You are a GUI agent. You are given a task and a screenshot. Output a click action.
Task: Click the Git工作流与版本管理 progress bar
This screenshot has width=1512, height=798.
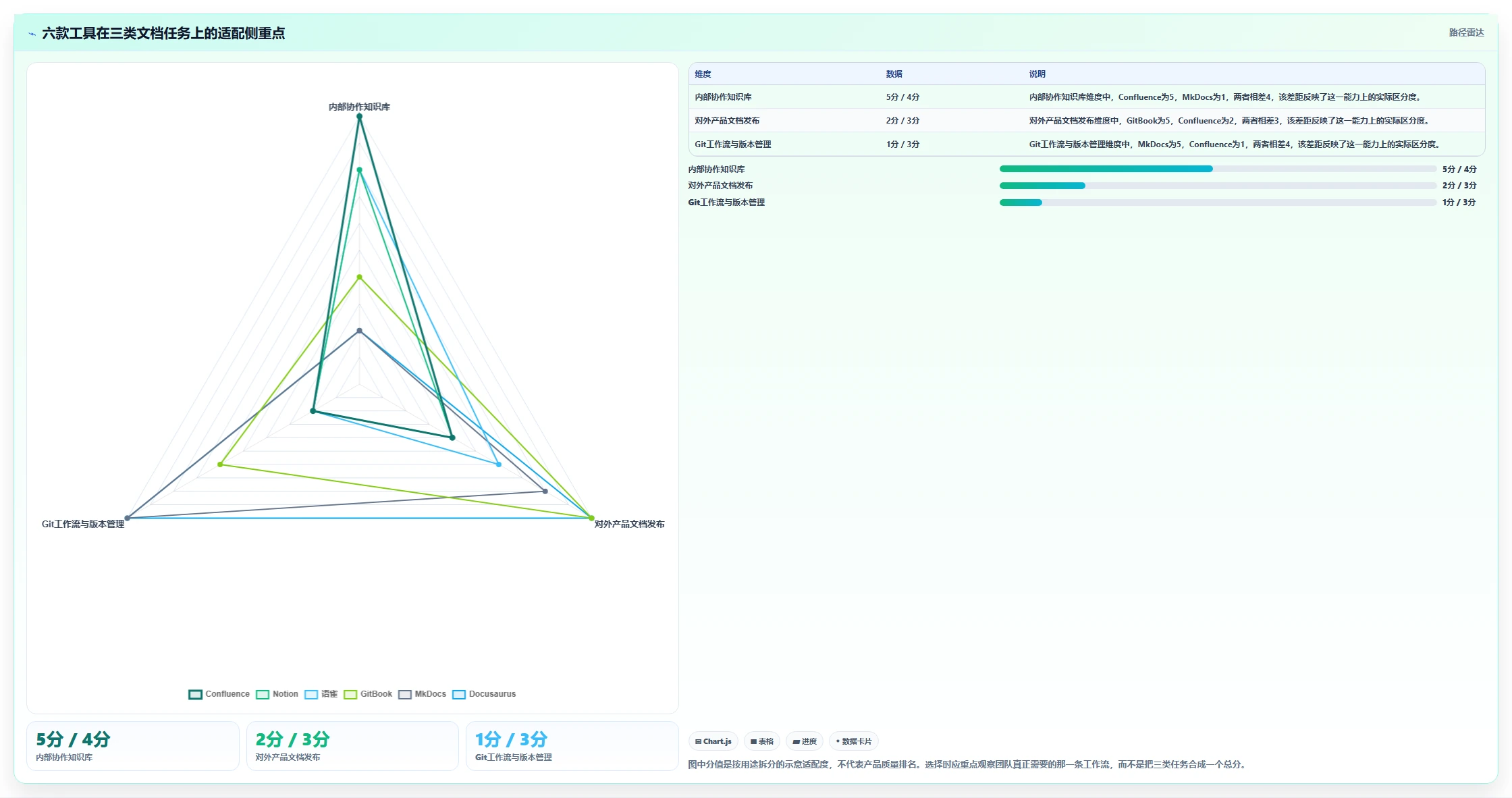[x=1218, y=203]
